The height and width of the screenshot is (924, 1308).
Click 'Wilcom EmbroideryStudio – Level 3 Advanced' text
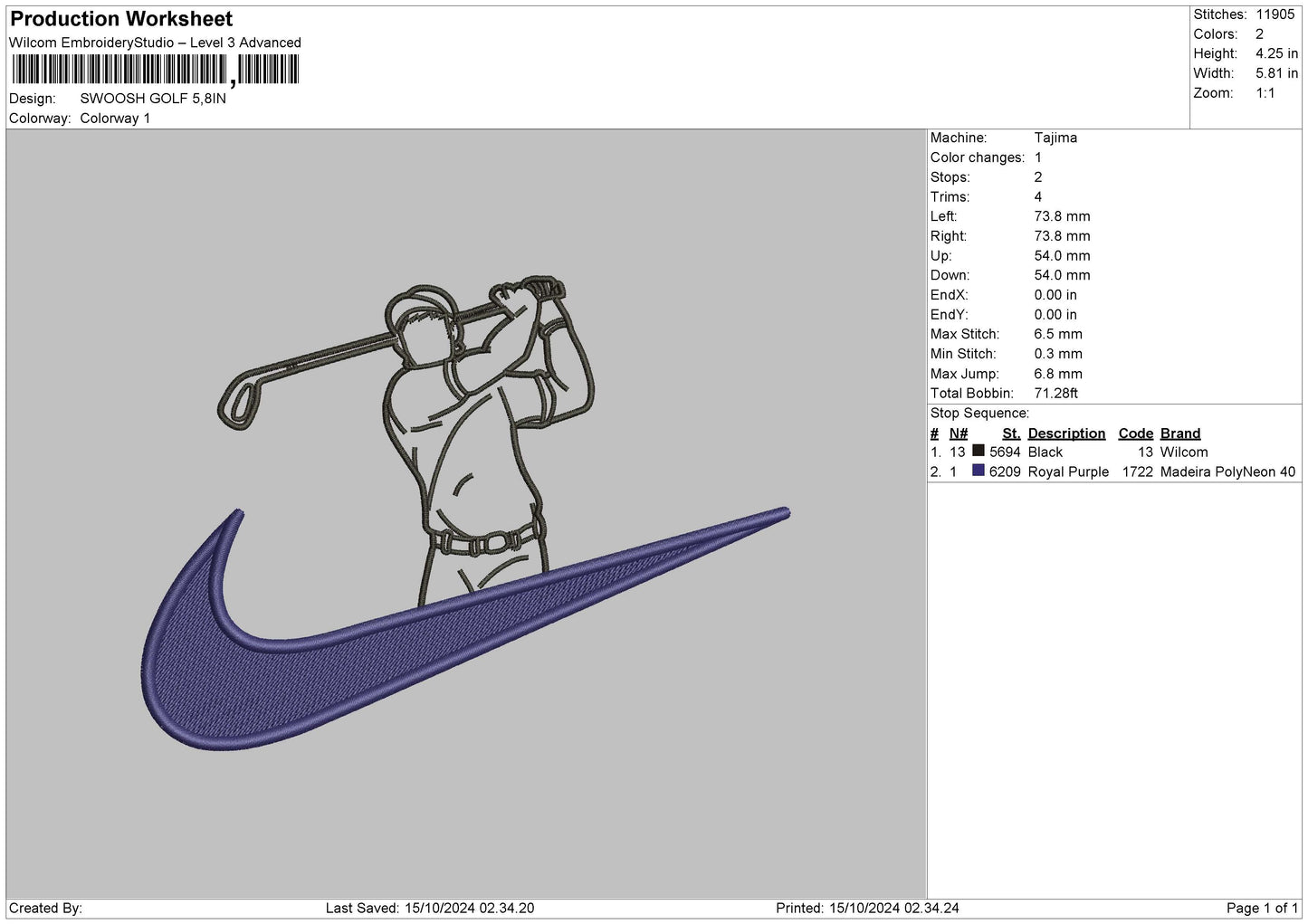pos(155,43)
